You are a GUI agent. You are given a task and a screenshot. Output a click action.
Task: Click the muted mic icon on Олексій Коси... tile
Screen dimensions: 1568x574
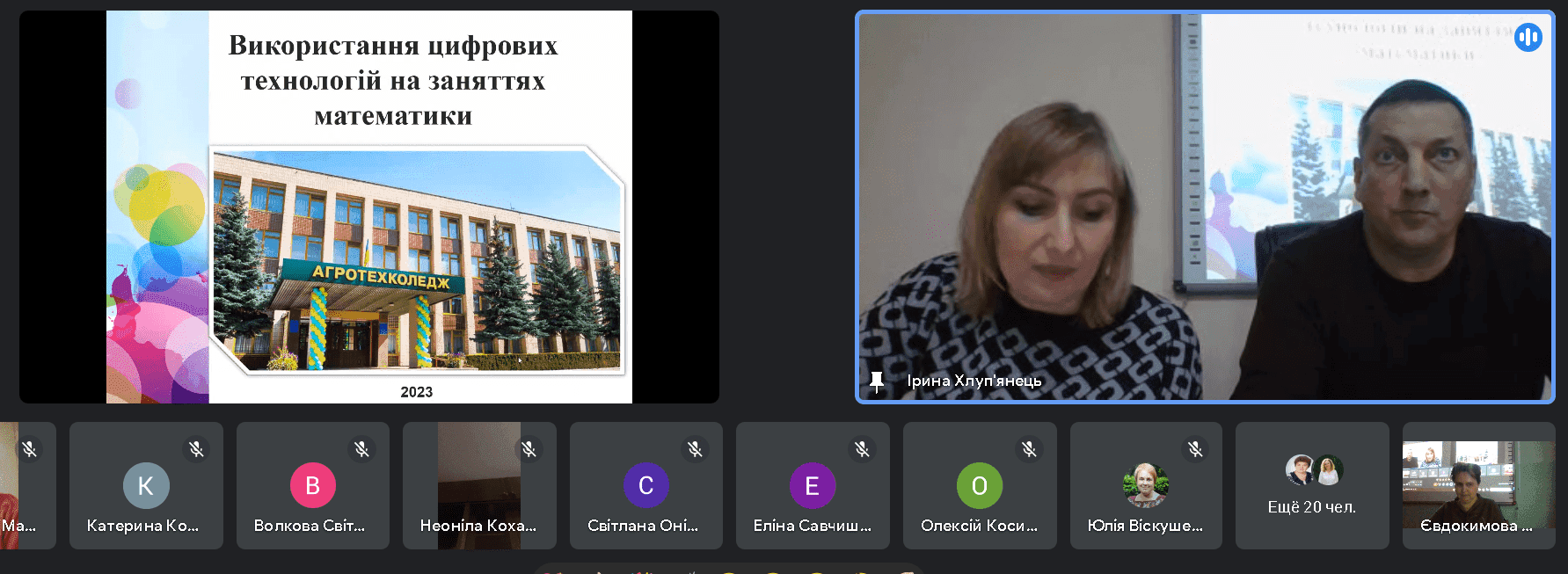(1029, 449)
